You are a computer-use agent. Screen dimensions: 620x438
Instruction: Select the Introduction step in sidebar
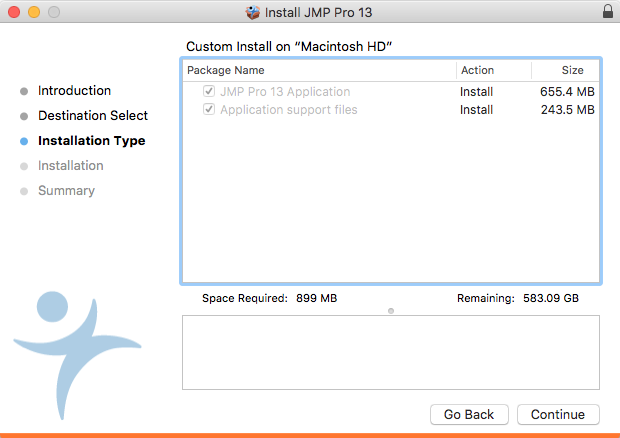[x=74, y=91]
